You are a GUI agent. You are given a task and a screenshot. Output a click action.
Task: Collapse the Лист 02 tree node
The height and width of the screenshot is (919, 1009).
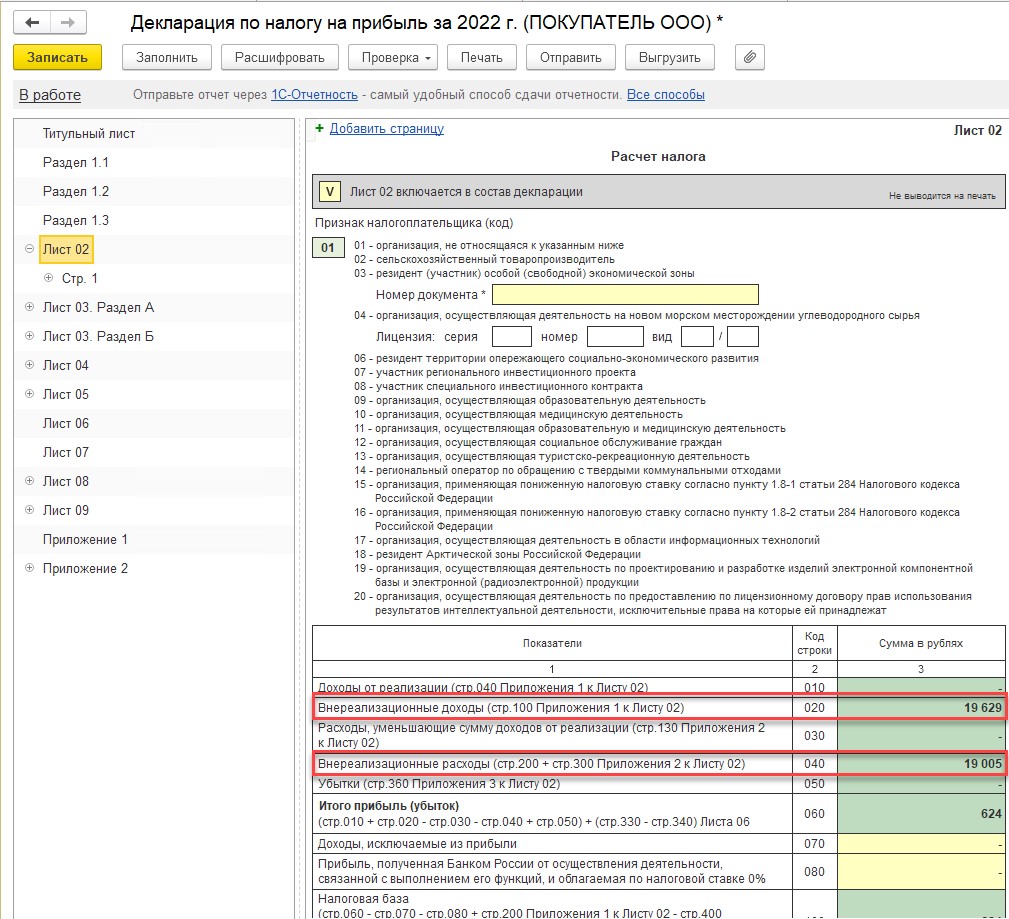click(x=29, y=249)
